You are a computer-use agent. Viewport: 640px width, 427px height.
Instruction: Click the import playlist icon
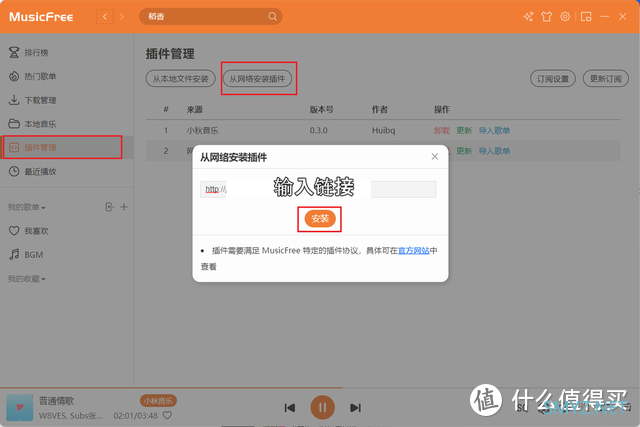coord(109,207)
